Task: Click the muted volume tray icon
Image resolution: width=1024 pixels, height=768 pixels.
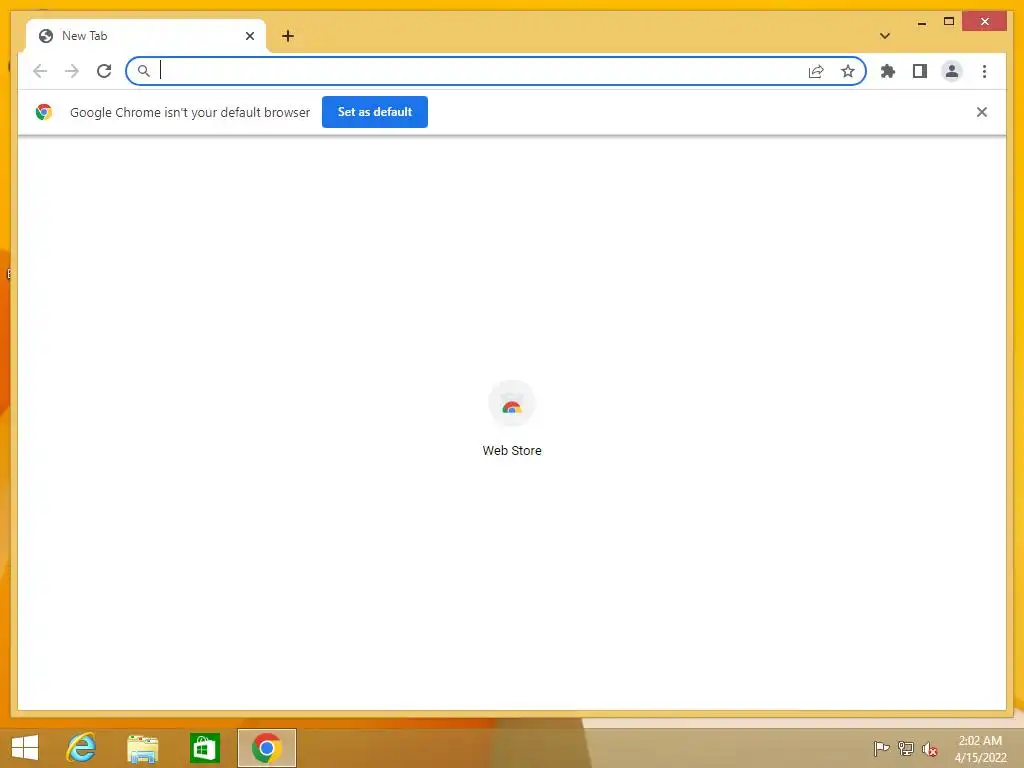Action: click(929, 749)
